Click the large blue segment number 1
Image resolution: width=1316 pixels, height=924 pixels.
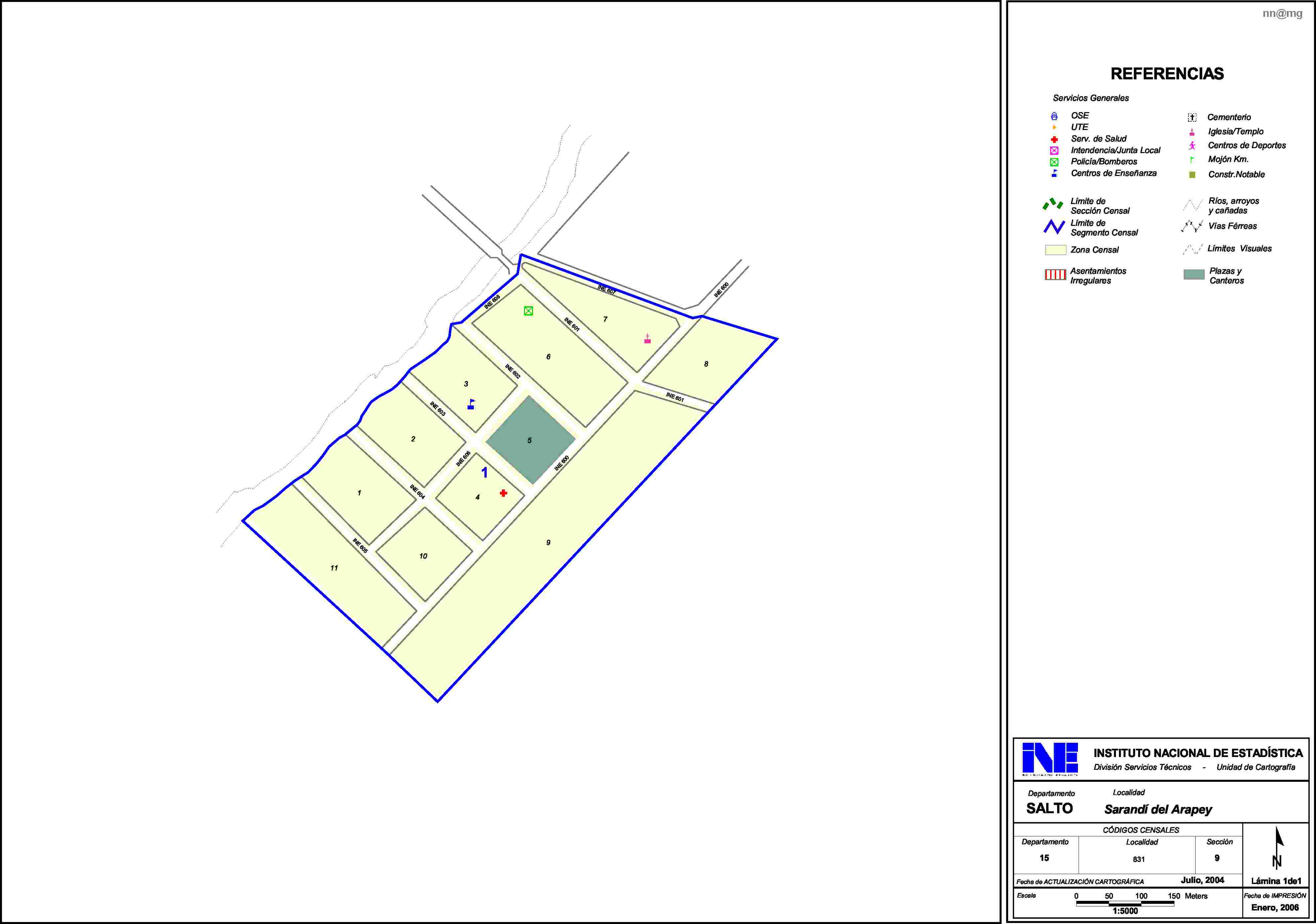484,472
